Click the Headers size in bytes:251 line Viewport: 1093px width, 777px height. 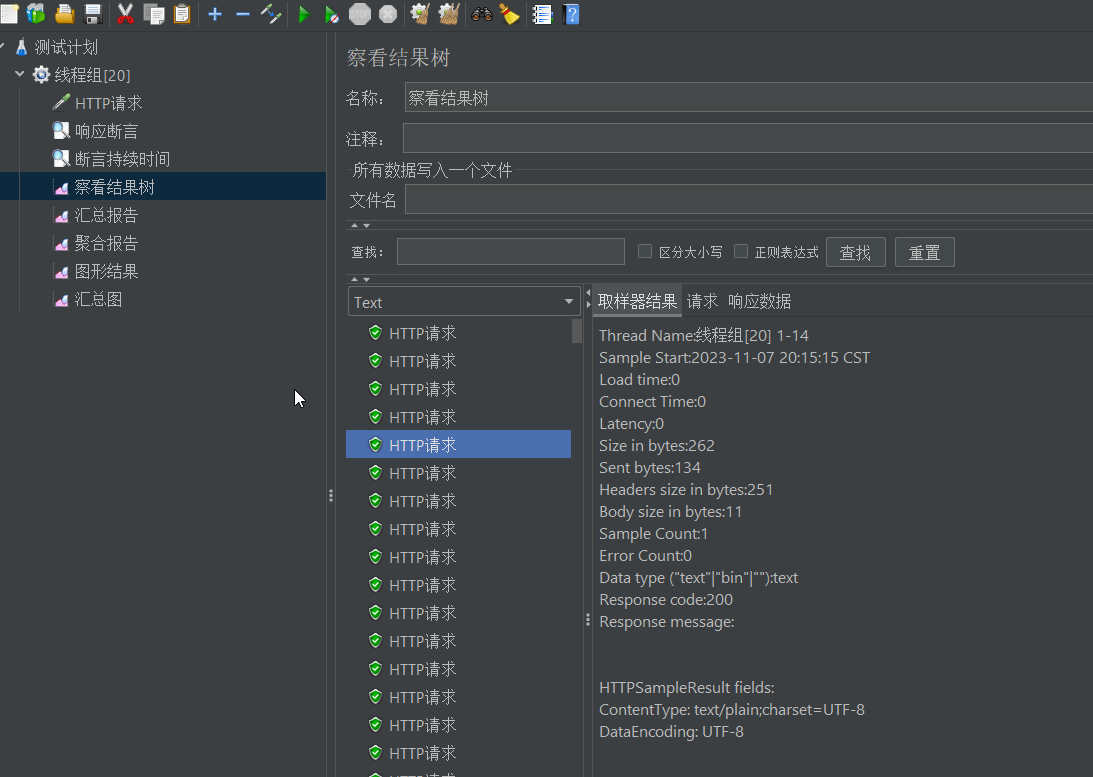686,490
